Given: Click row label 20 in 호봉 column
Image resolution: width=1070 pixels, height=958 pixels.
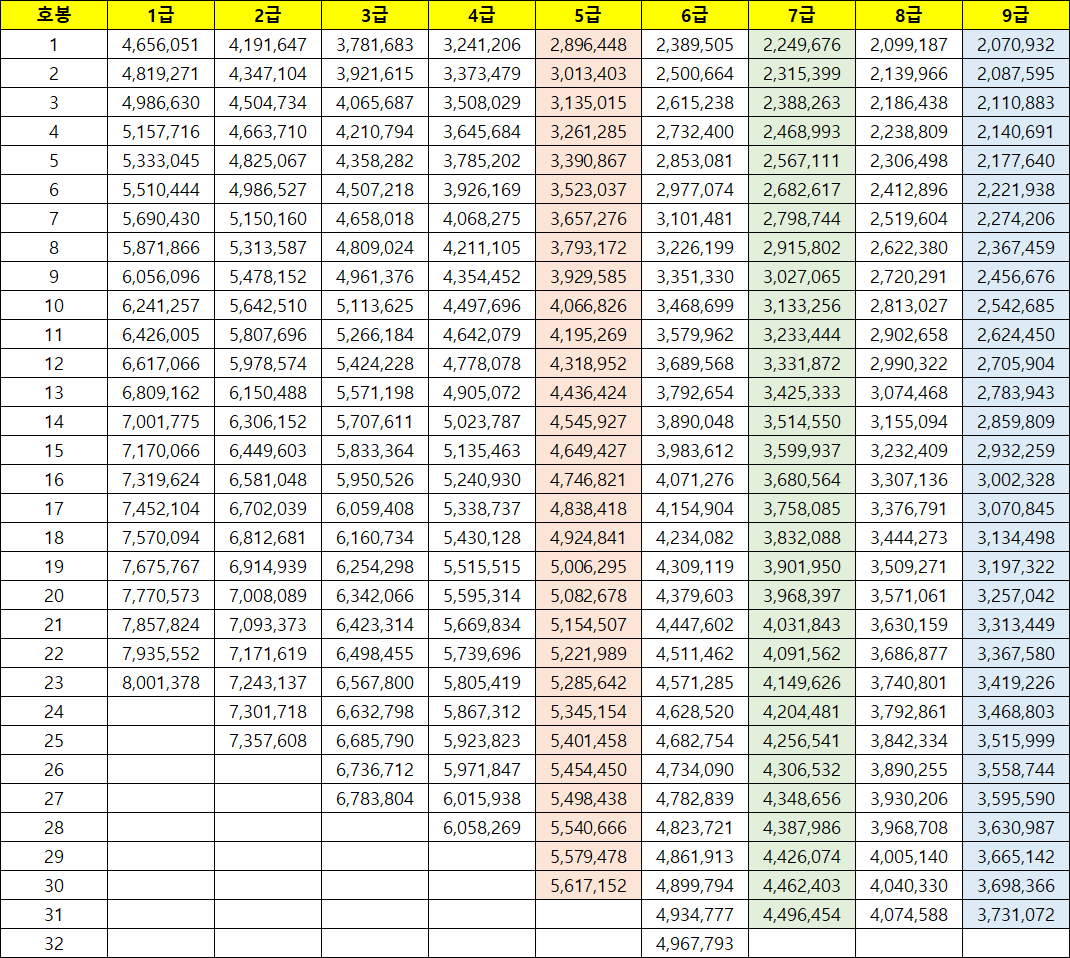Looking at the screenshot, I should (x=54, y=596).
